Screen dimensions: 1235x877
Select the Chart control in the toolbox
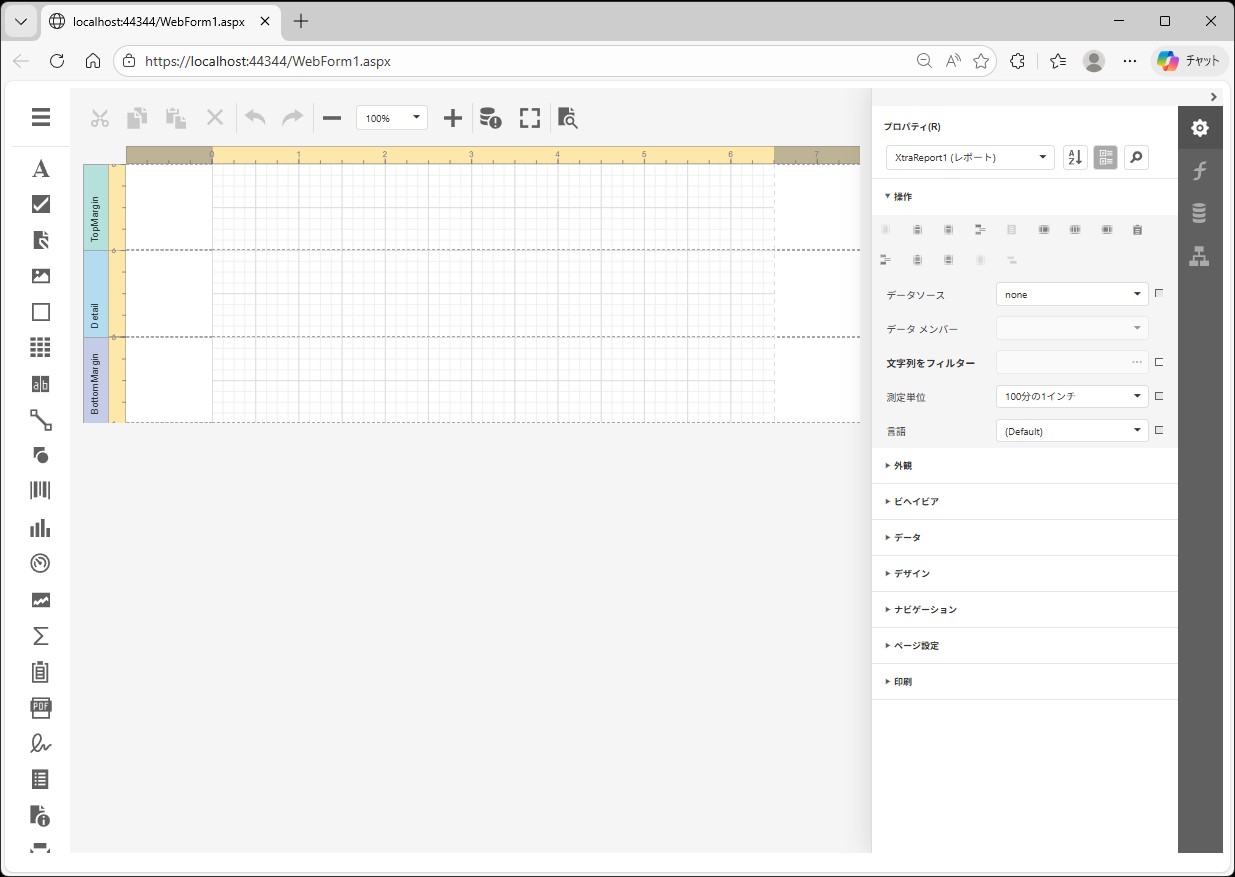[41, 527]
